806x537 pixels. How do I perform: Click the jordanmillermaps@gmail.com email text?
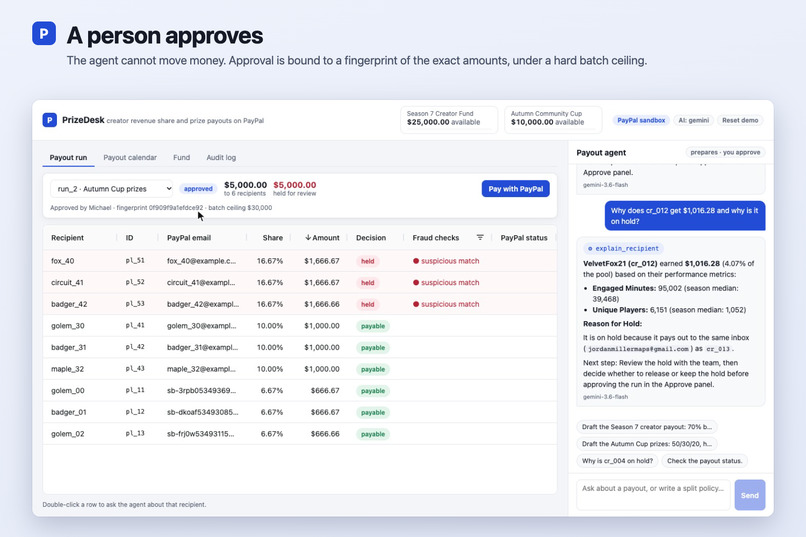pyautogui.click(x=638, y=349)
